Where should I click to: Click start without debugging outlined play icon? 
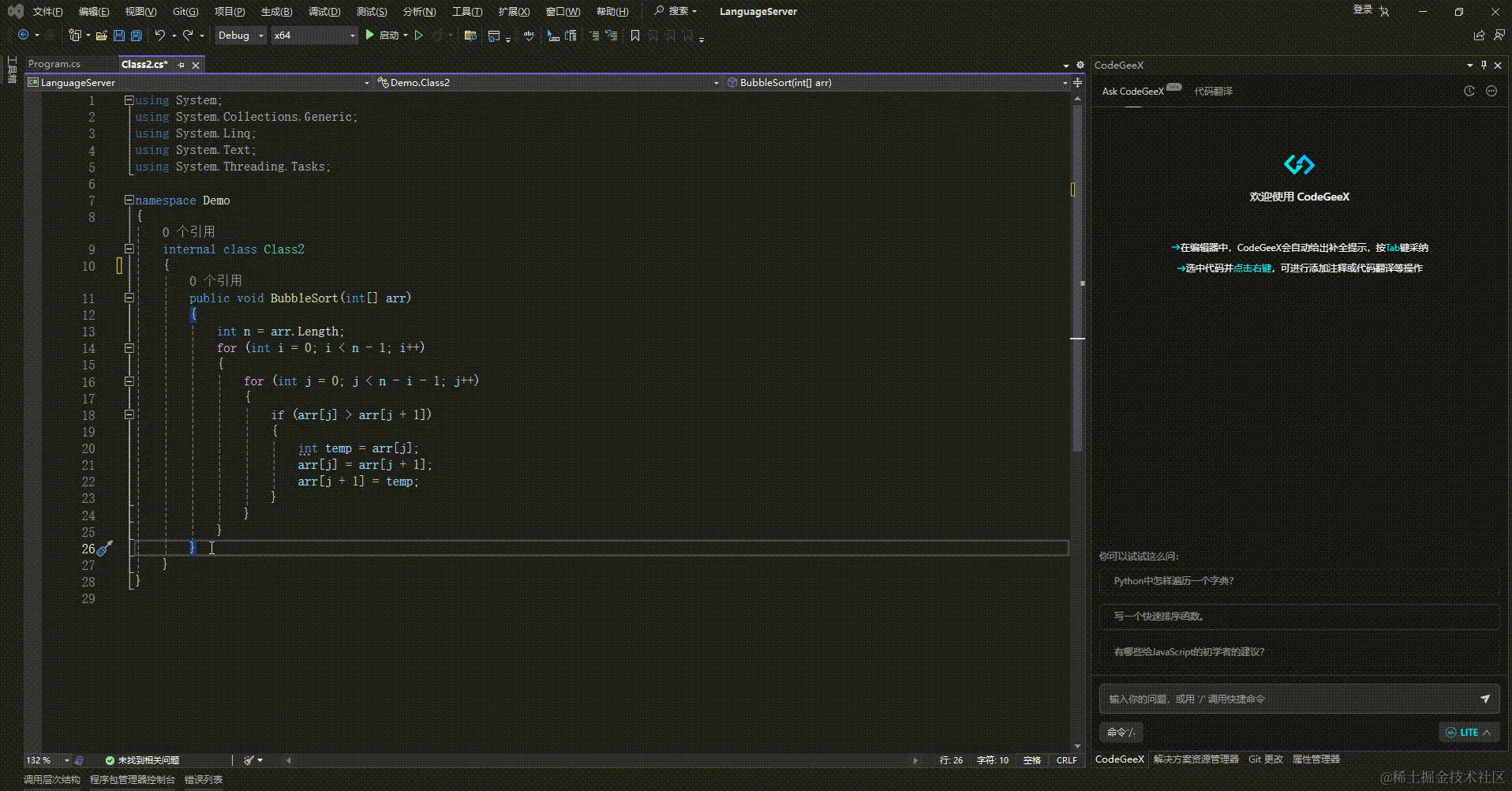(x=419, y=35)
